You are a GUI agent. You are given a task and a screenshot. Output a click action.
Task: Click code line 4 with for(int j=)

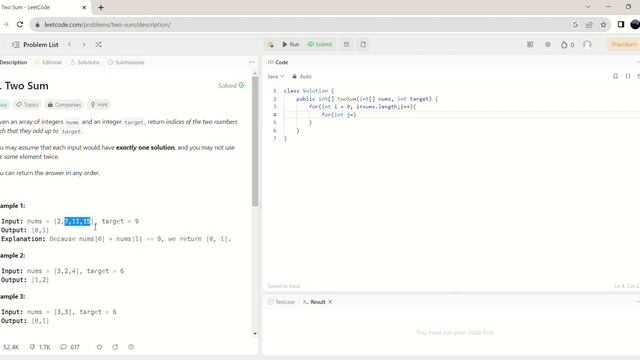[339, 115]
